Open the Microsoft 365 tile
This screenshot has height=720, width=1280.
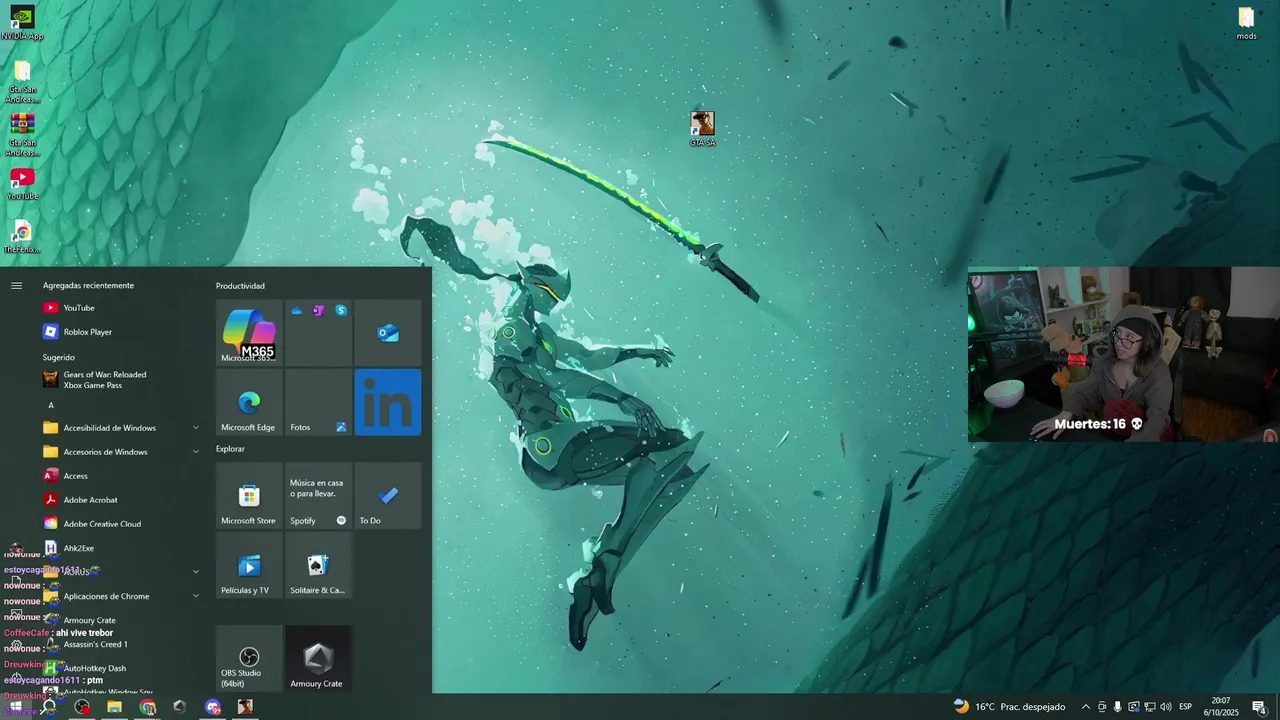pos(249,333)
